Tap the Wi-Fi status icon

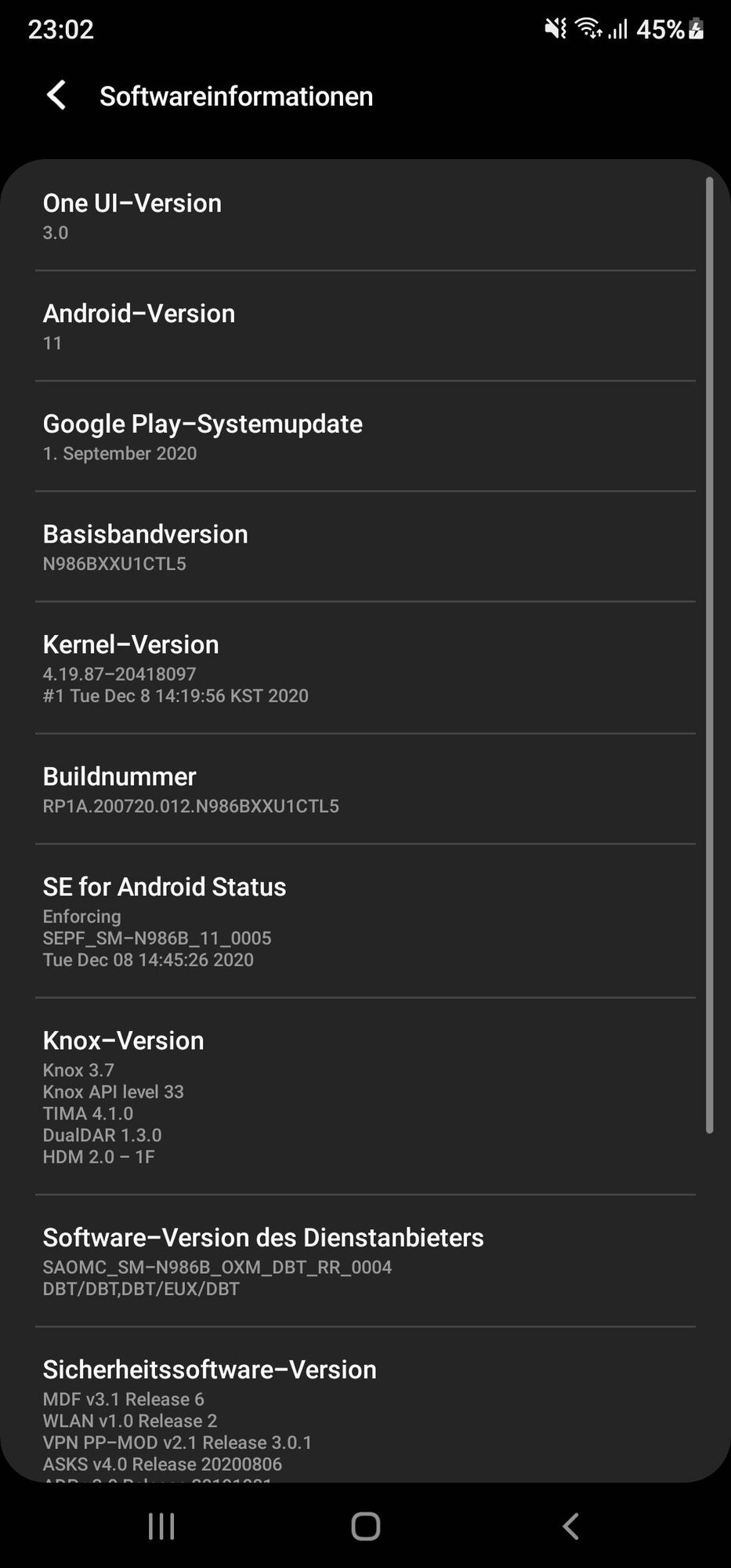coord(588,29)
